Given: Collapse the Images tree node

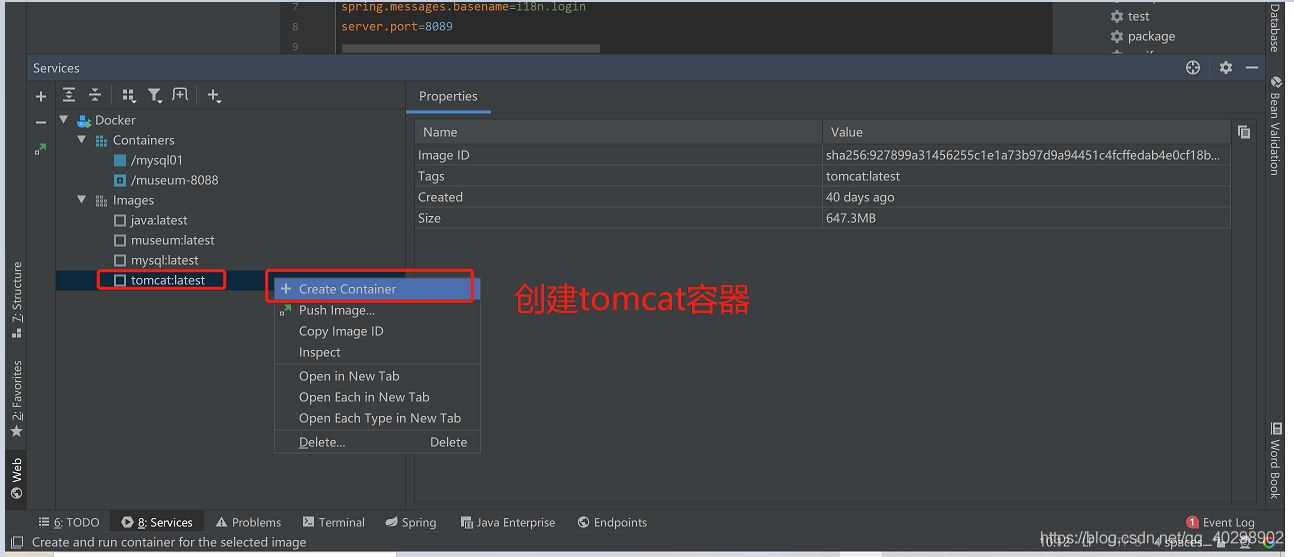Looking at the screenshot, I should (82, 200).
